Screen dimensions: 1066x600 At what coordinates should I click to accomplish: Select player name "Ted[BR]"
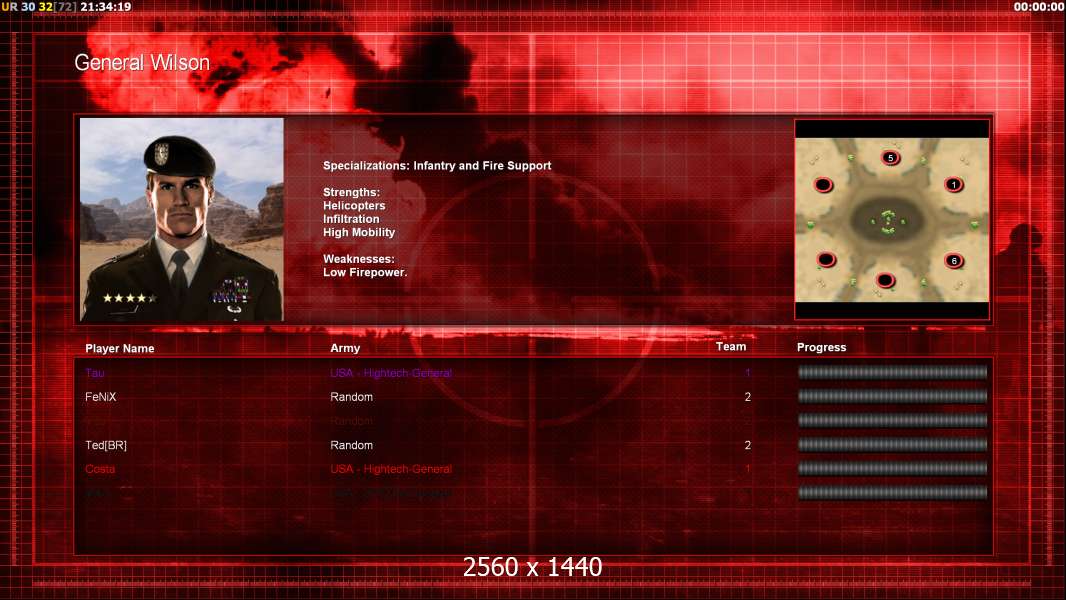pos(106,445)
